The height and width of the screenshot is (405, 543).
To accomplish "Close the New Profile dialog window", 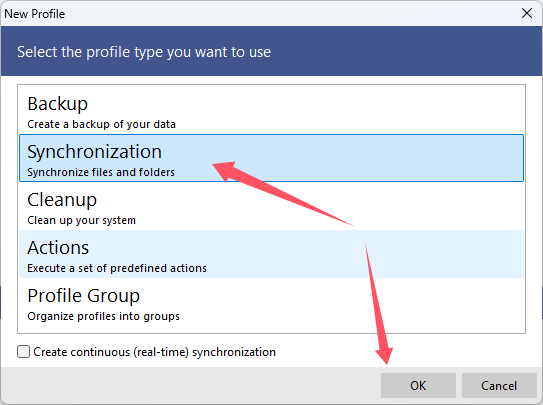I will pos(527,14).
